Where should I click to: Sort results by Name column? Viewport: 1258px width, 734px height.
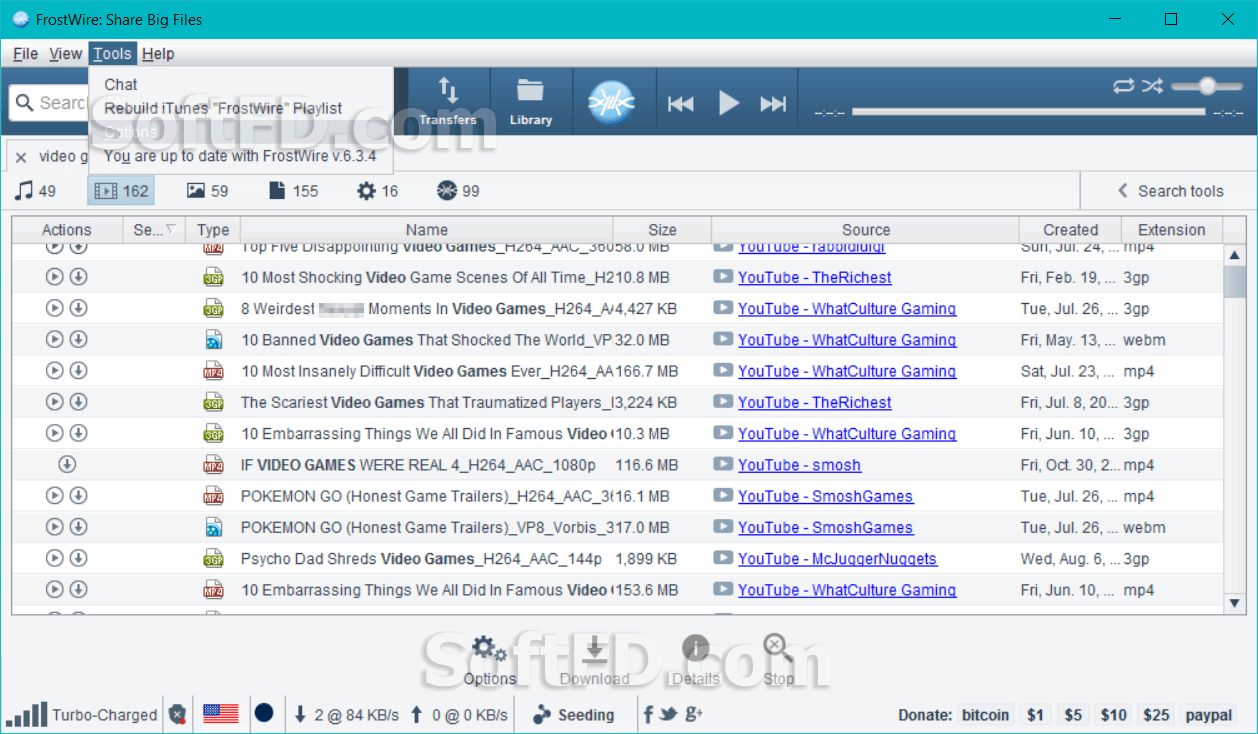click(x=427, y=230)
